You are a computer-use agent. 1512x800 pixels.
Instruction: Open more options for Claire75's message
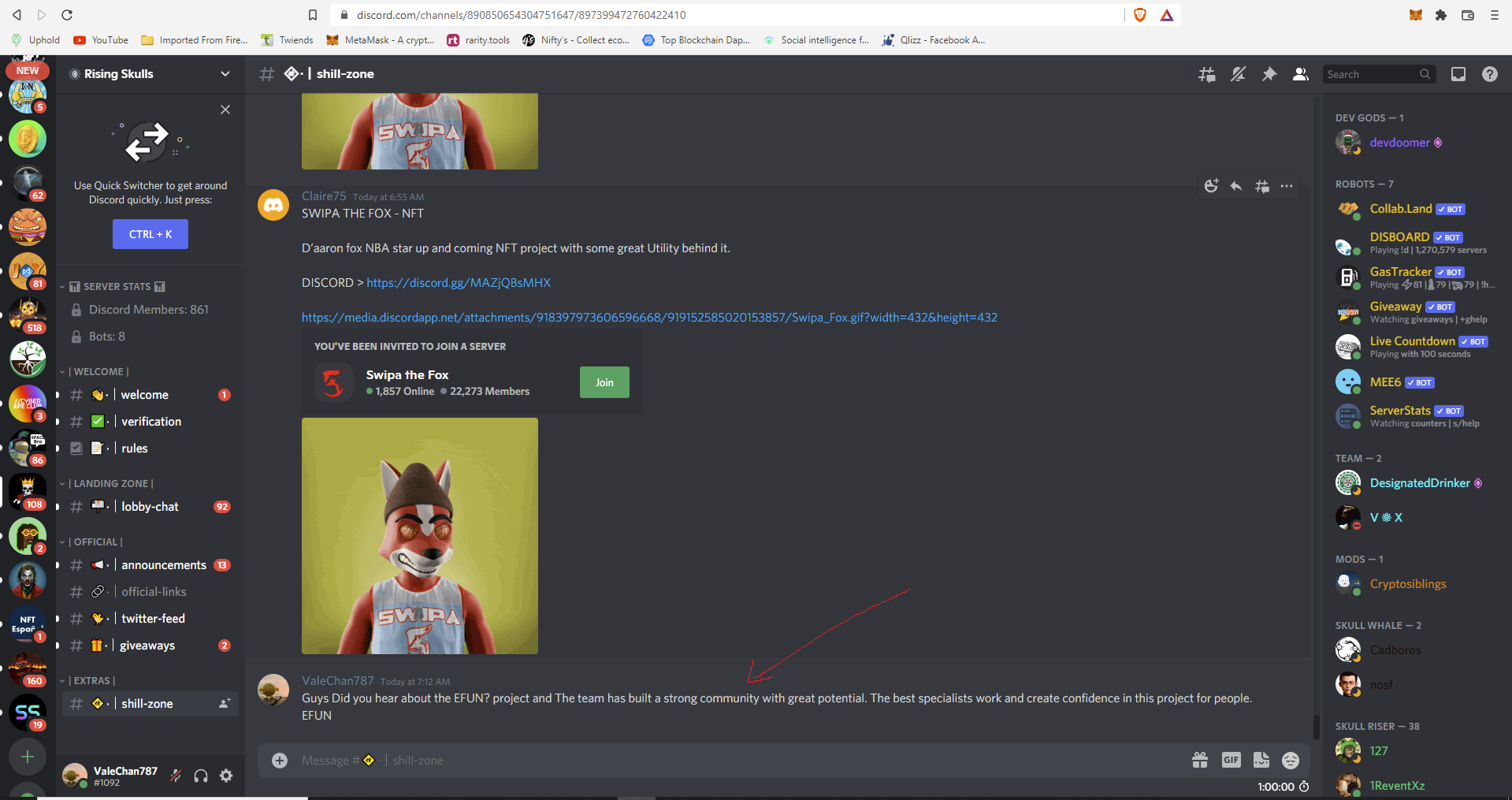click(1287, 186)
